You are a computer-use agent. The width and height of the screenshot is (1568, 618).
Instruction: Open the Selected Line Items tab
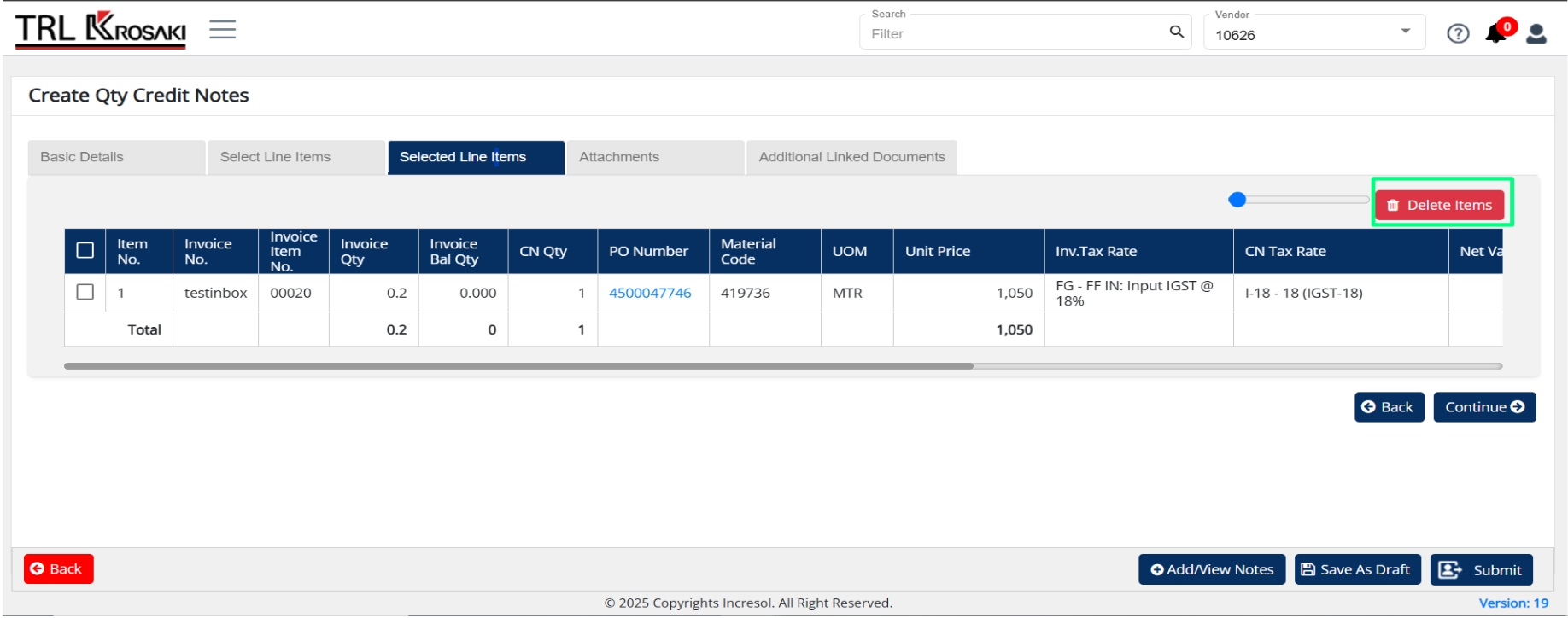click(x=476, y=157)
